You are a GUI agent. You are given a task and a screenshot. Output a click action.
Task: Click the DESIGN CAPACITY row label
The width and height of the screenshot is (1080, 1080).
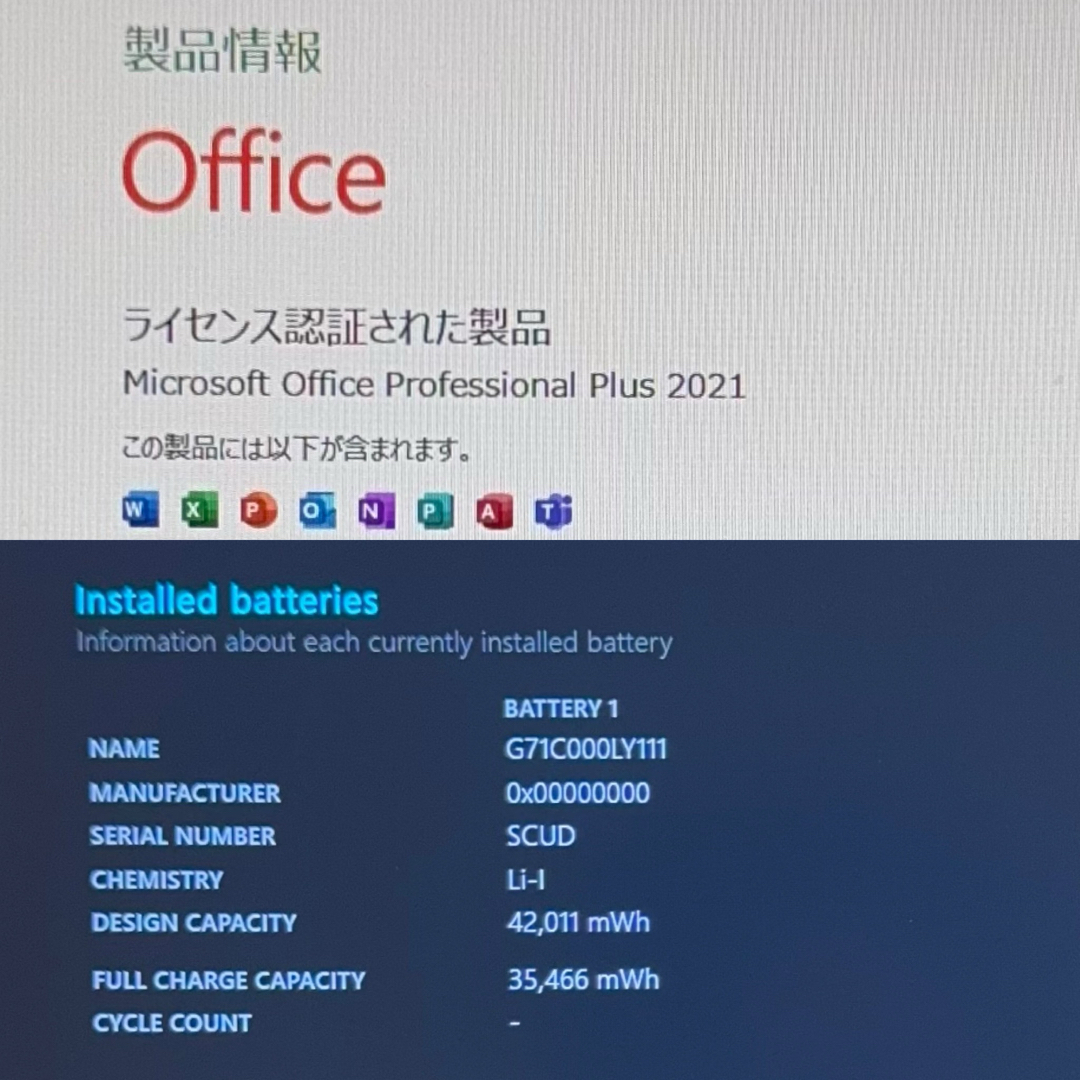[x=194, y=922]
